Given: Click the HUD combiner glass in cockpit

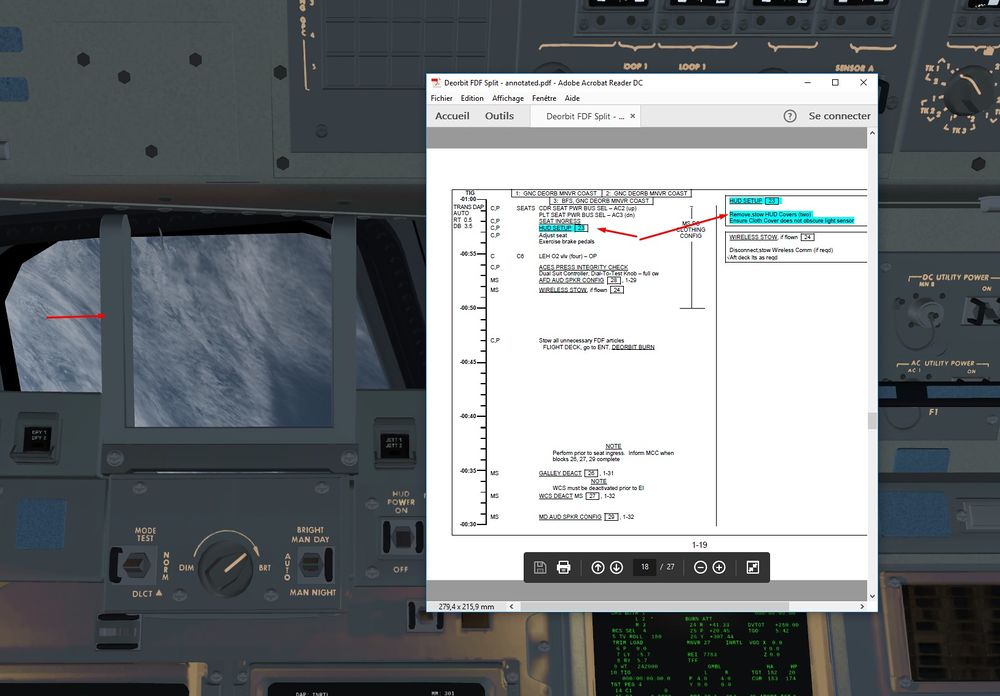Looking at the screenshot, I should coord(231,330).
